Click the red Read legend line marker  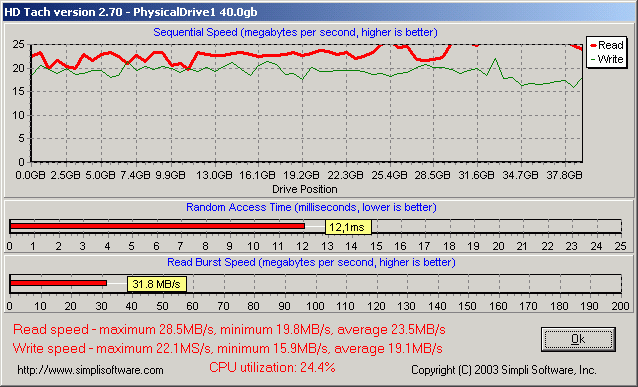(x=593, y=46)
